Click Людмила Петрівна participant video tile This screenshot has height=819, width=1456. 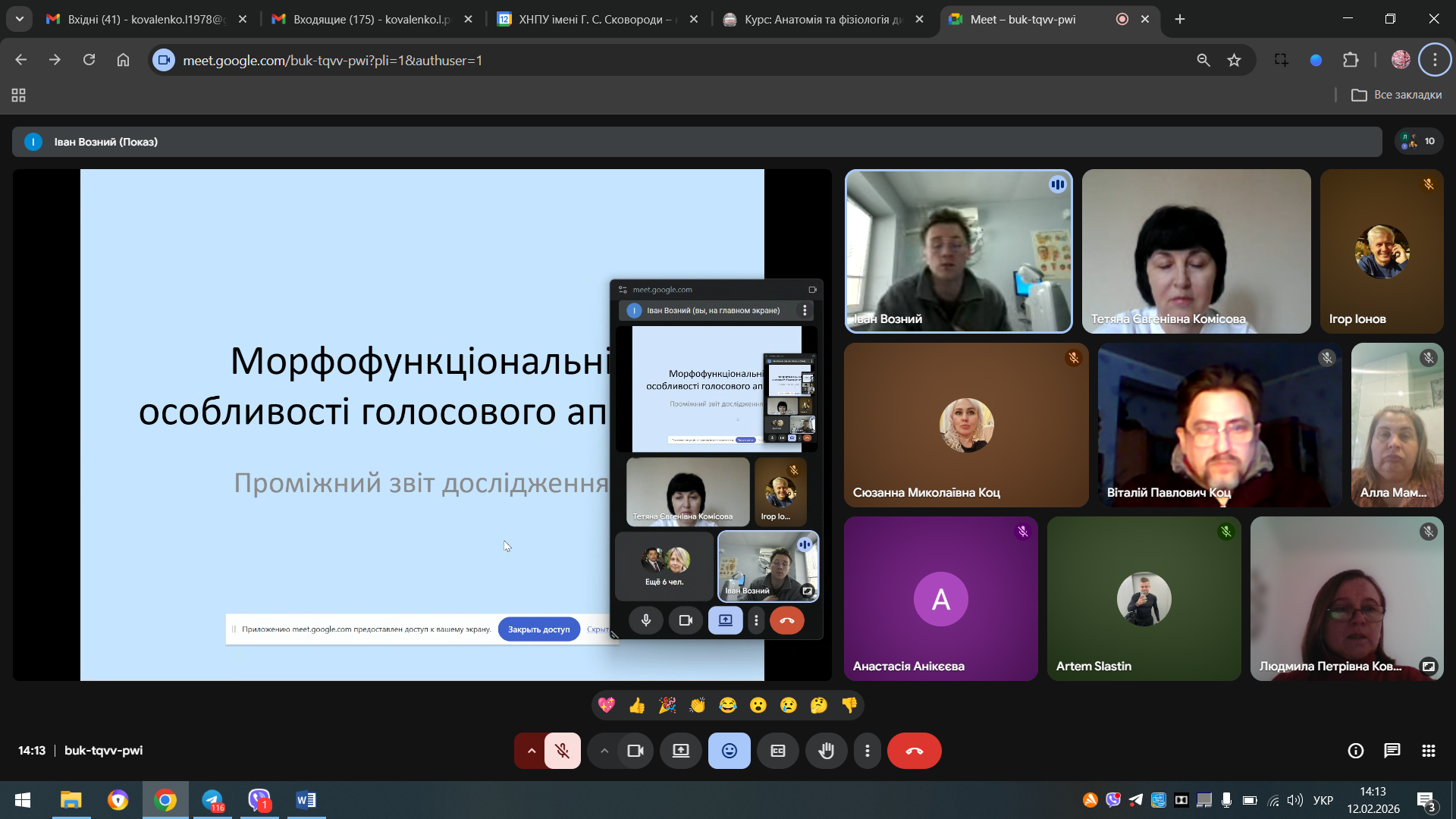[x=1346, y=598]
